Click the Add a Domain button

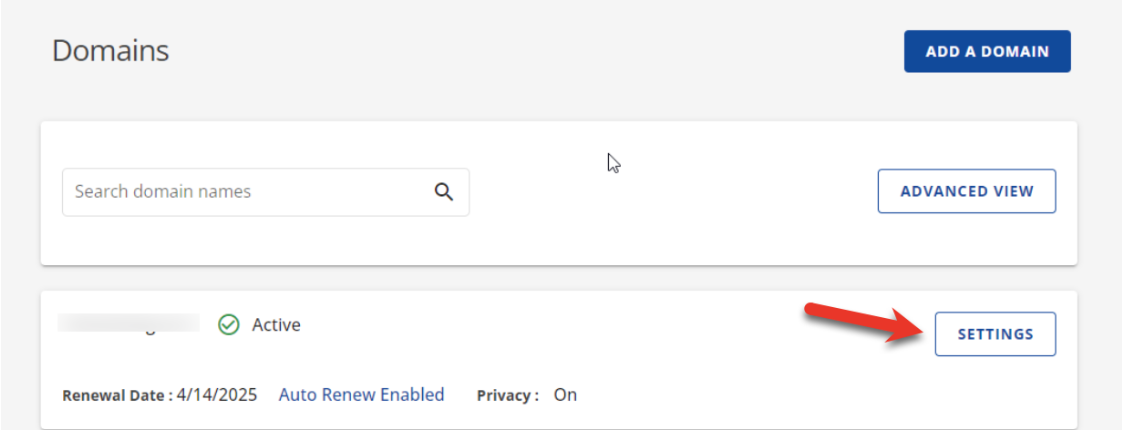pos(987,52)
